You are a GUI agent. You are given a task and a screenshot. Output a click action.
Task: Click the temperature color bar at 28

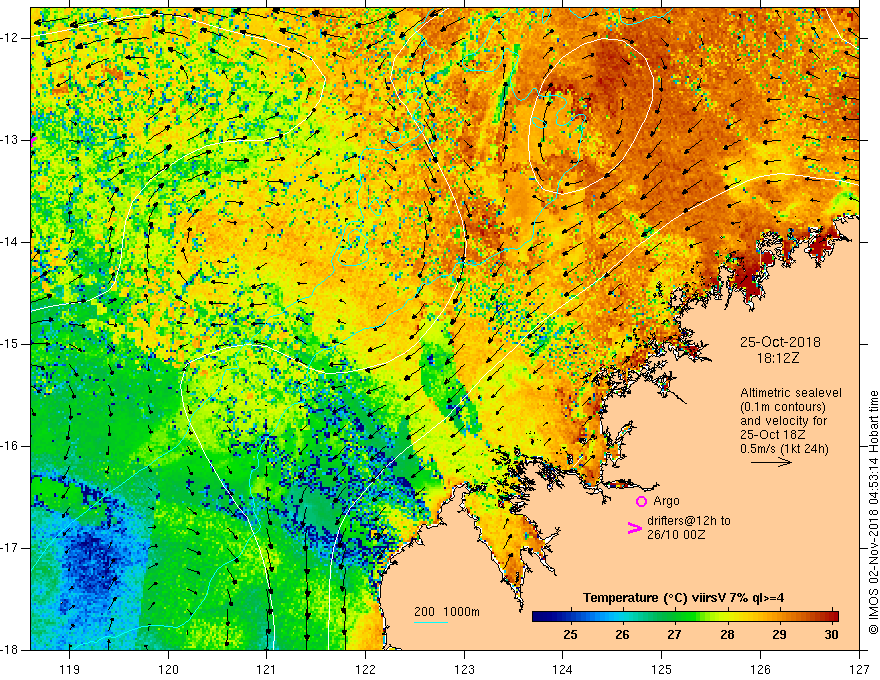(727, 617)
